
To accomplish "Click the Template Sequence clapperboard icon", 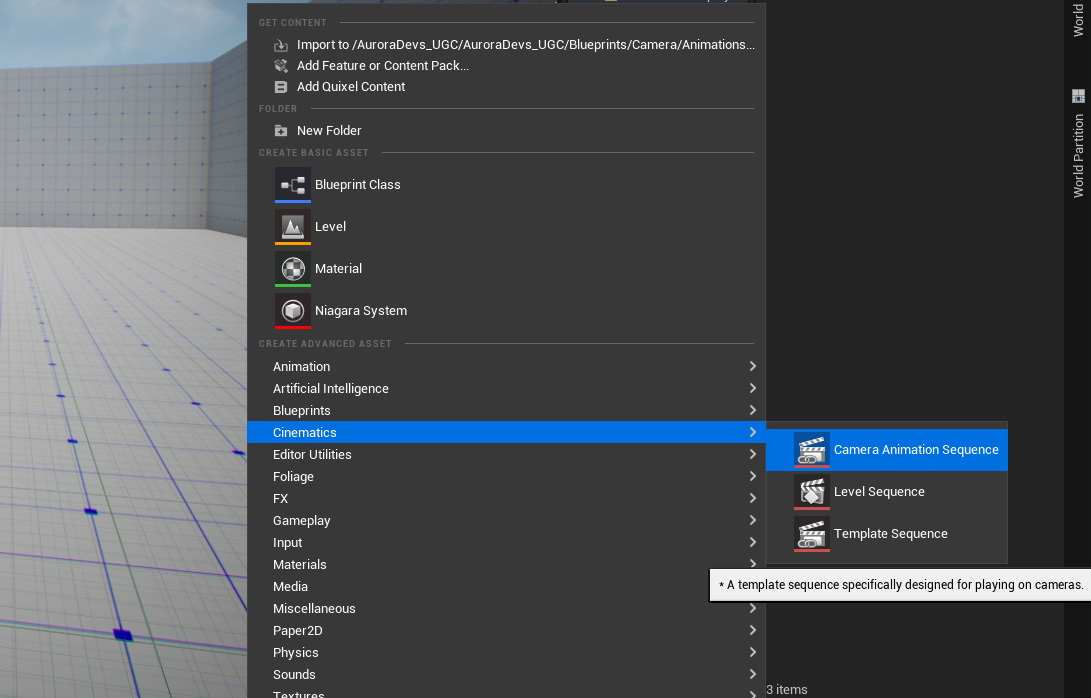I will coord(812,534).
